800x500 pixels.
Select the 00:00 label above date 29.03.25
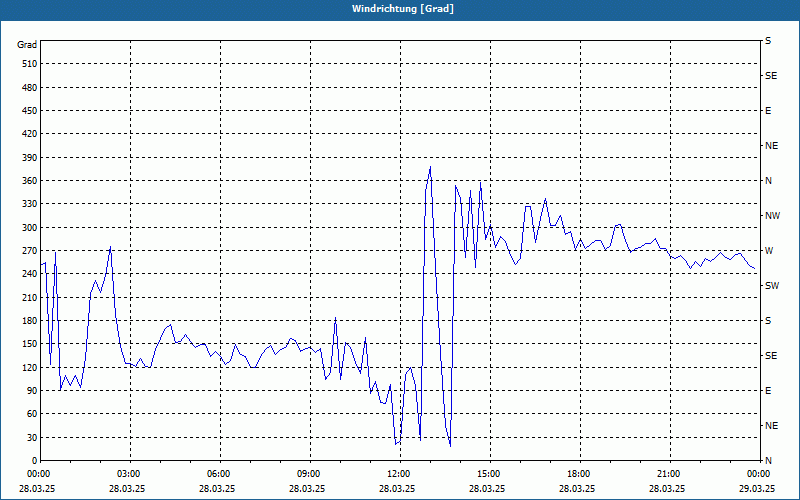(x=759, y=474)
